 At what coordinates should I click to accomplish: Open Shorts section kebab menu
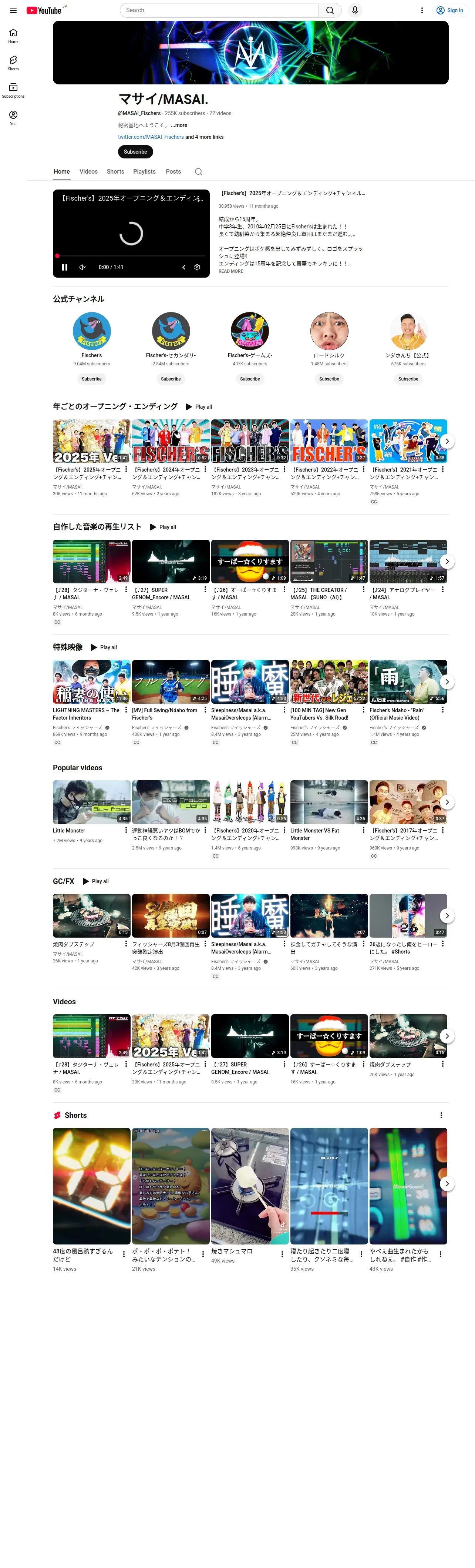(442, 1116)
